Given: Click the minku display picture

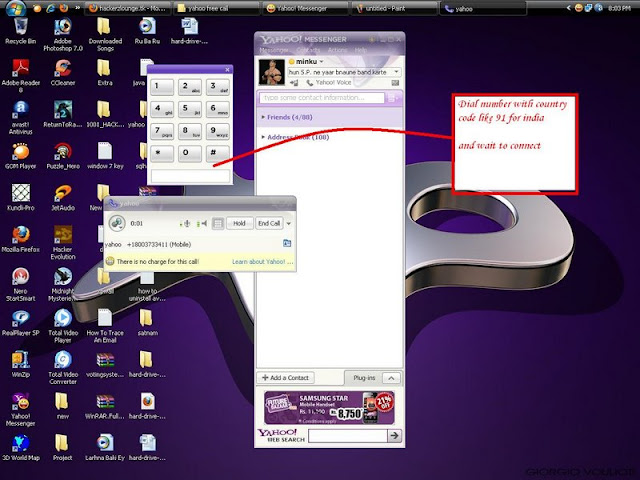Looking at the screenshot, I should pos(272,72).
